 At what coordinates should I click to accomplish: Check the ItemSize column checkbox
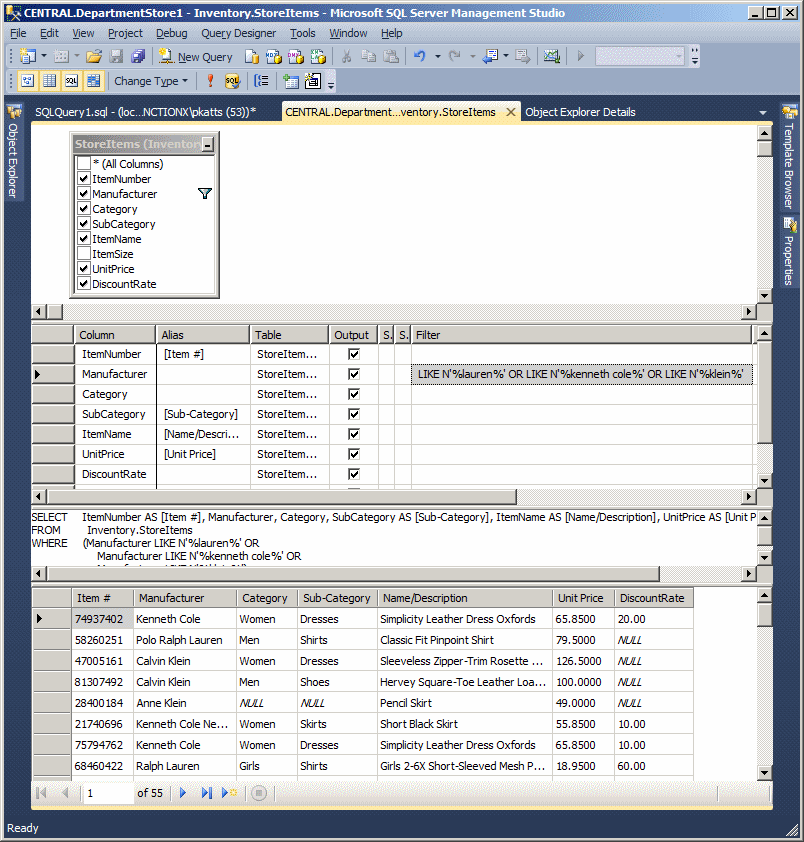84,253
